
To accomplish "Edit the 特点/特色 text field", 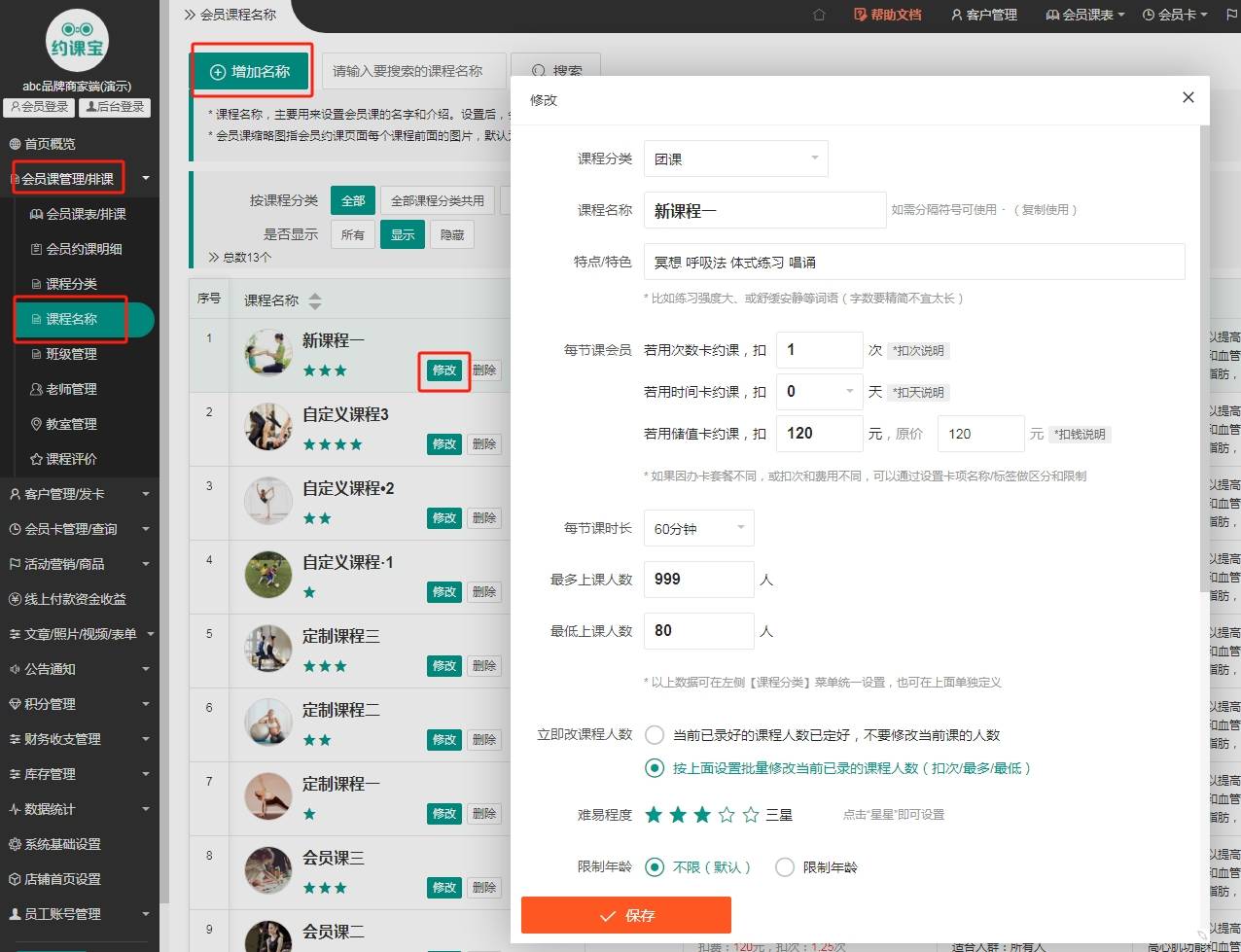I will coord(914,262).
